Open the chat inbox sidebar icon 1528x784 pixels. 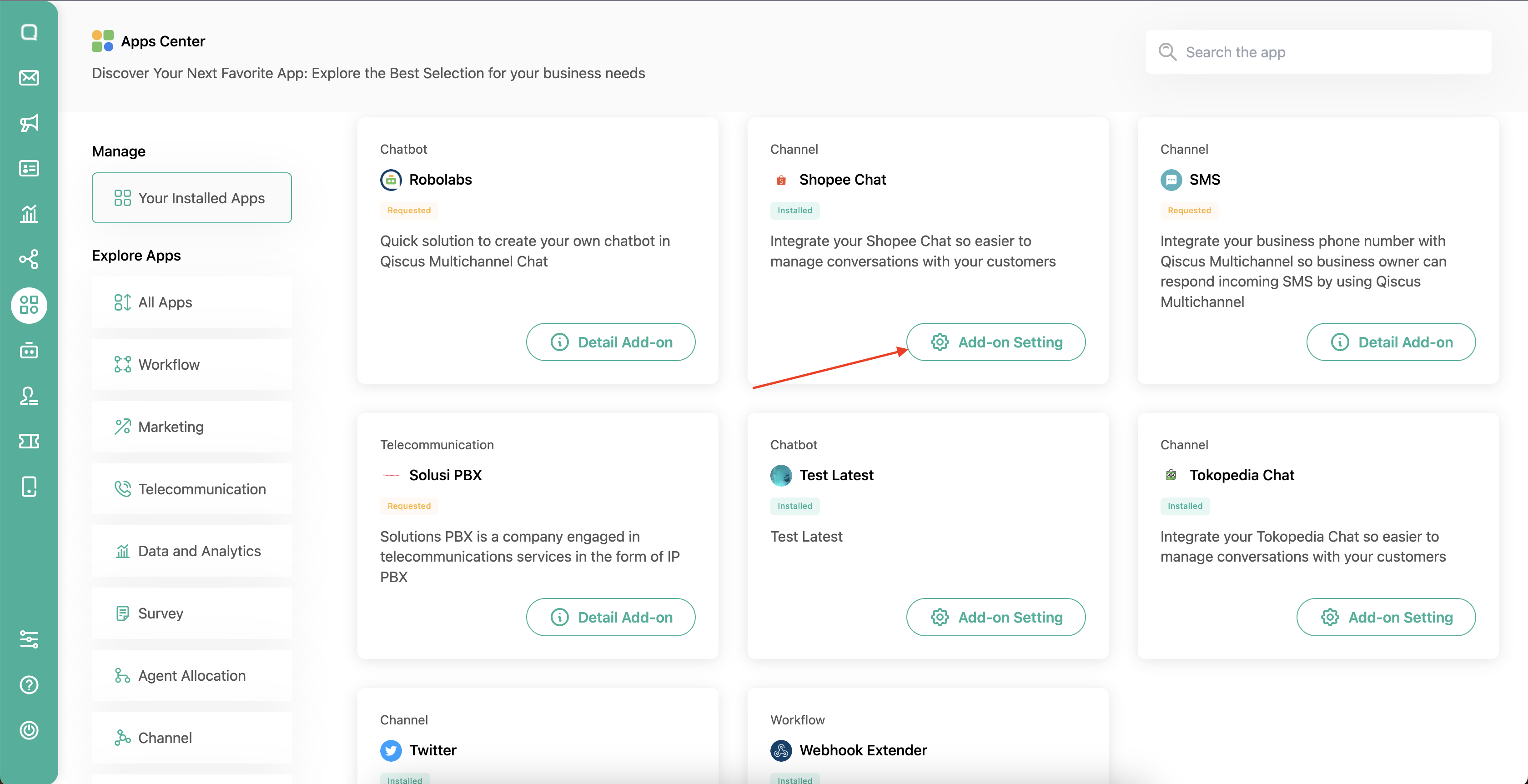pos(29,32)
